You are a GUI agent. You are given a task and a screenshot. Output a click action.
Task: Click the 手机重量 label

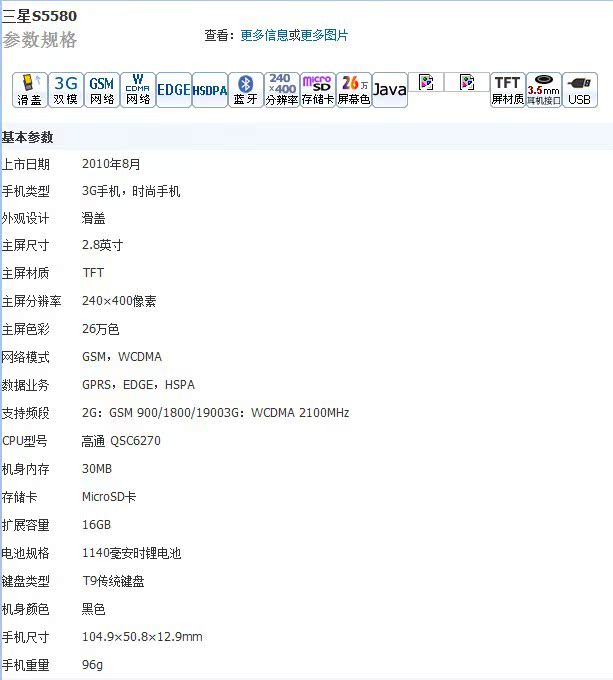[x=26, y=665]
